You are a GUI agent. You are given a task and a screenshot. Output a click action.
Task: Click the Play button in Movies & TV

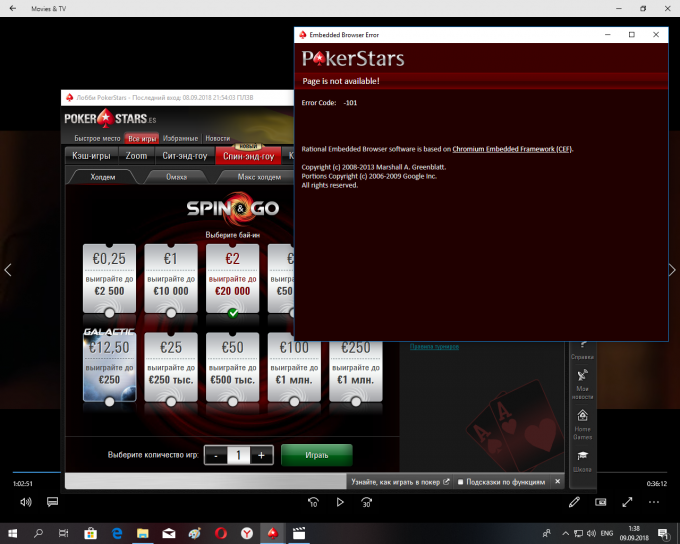(340, 502)
